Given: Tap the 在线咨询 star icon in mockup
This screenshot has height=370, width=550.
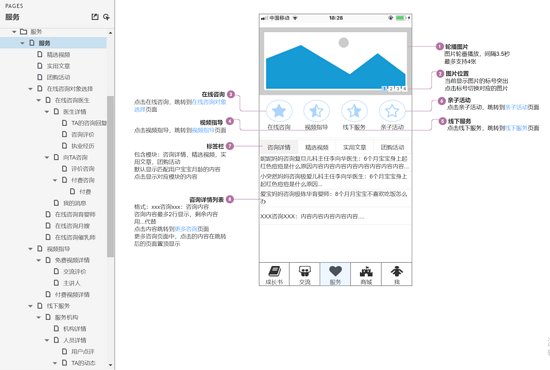Looking at the screenshot, I should (279, 111).
